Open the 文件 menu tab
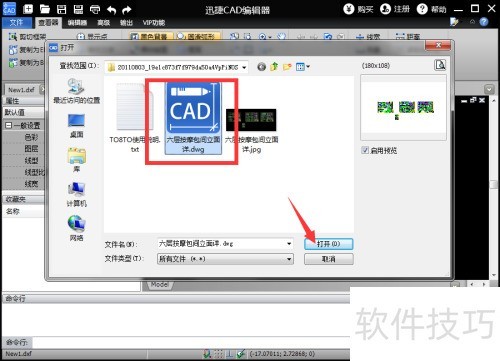Screen dimensions: 500x361 pos(16,23)
